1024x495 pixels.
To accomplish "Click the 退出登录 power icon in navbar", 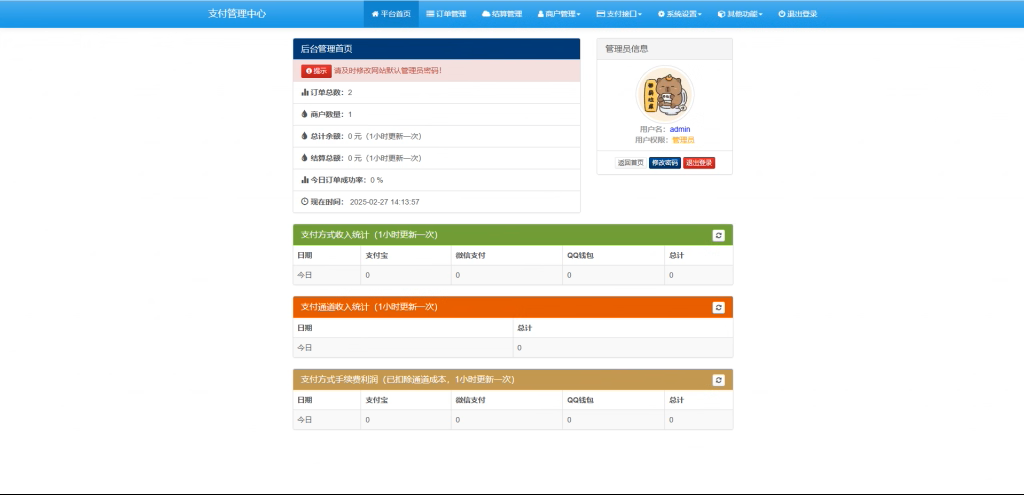I will [781, 14].
